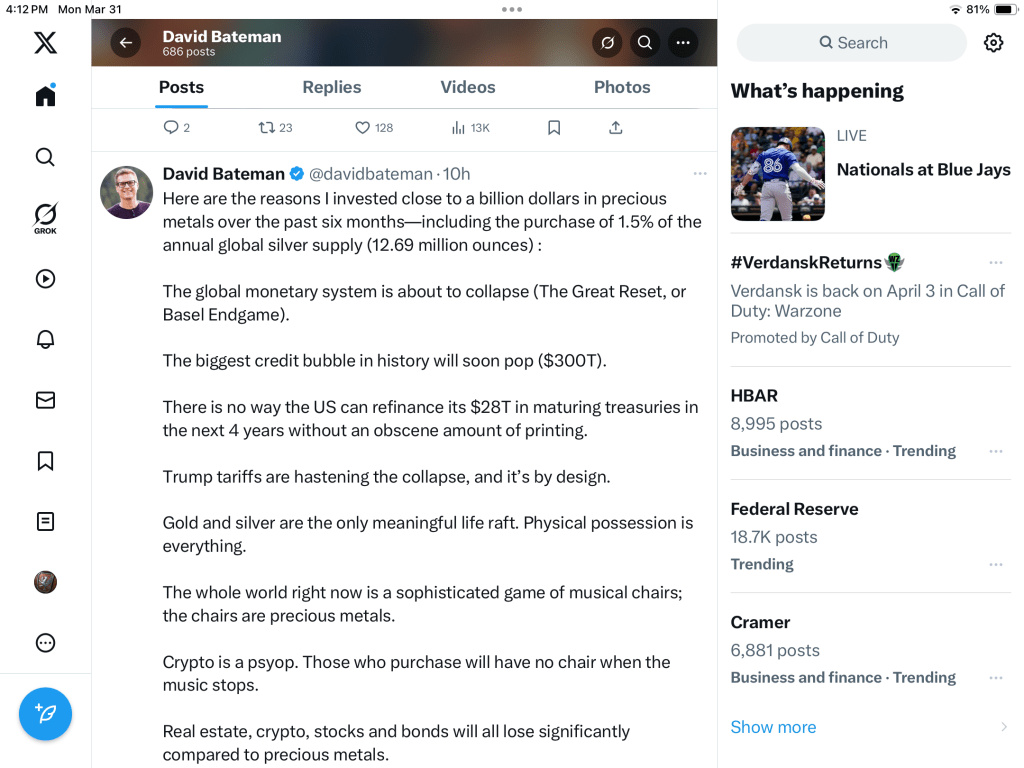Click Show more under trends

click(773, 727)
